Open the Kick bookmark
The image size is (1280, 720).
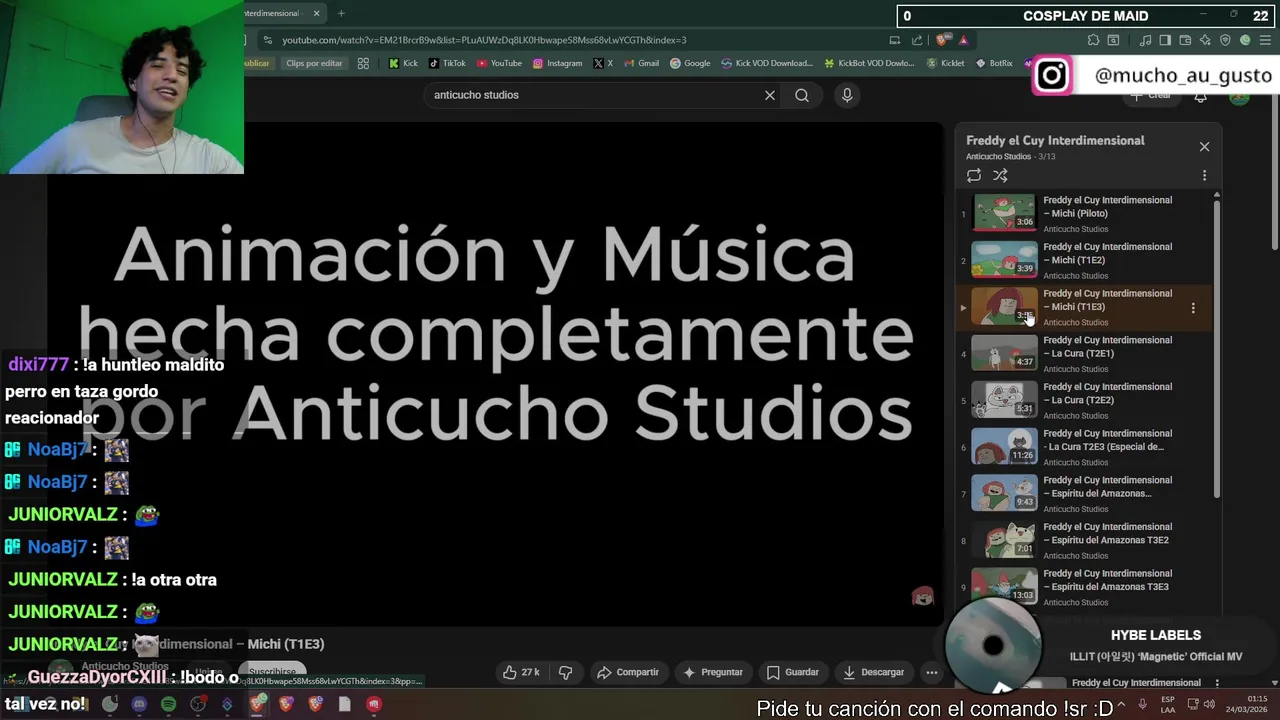pyautogui.click(x=403, y=63)
